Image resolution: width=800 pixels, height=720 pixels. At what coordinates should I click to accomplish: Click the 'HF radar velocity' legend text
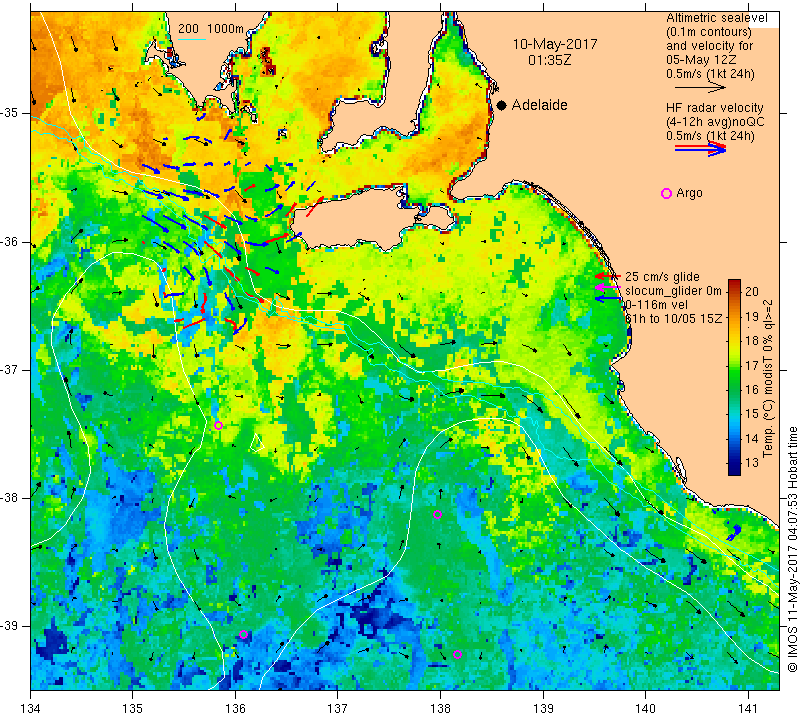coord(715,108)
